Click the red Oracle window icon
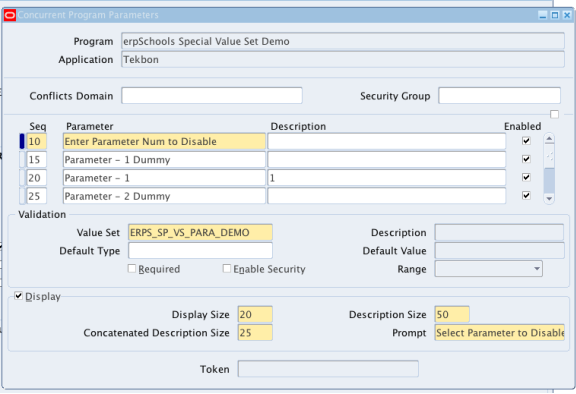This screenshot has width=576, height=394. tap(10, 15)
